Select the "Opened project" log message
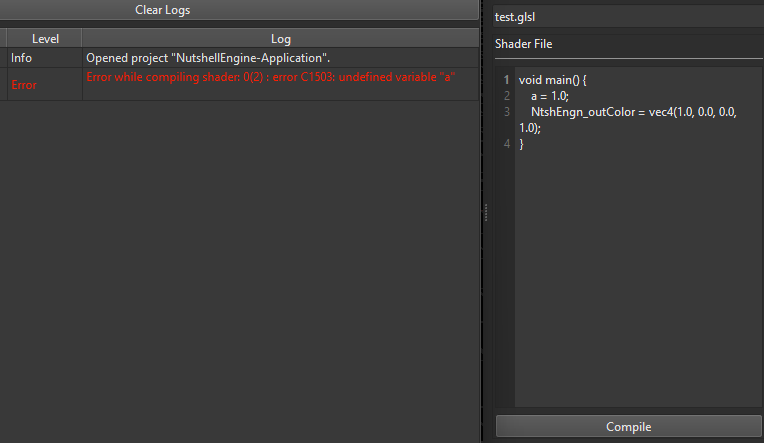 point(208,58)
